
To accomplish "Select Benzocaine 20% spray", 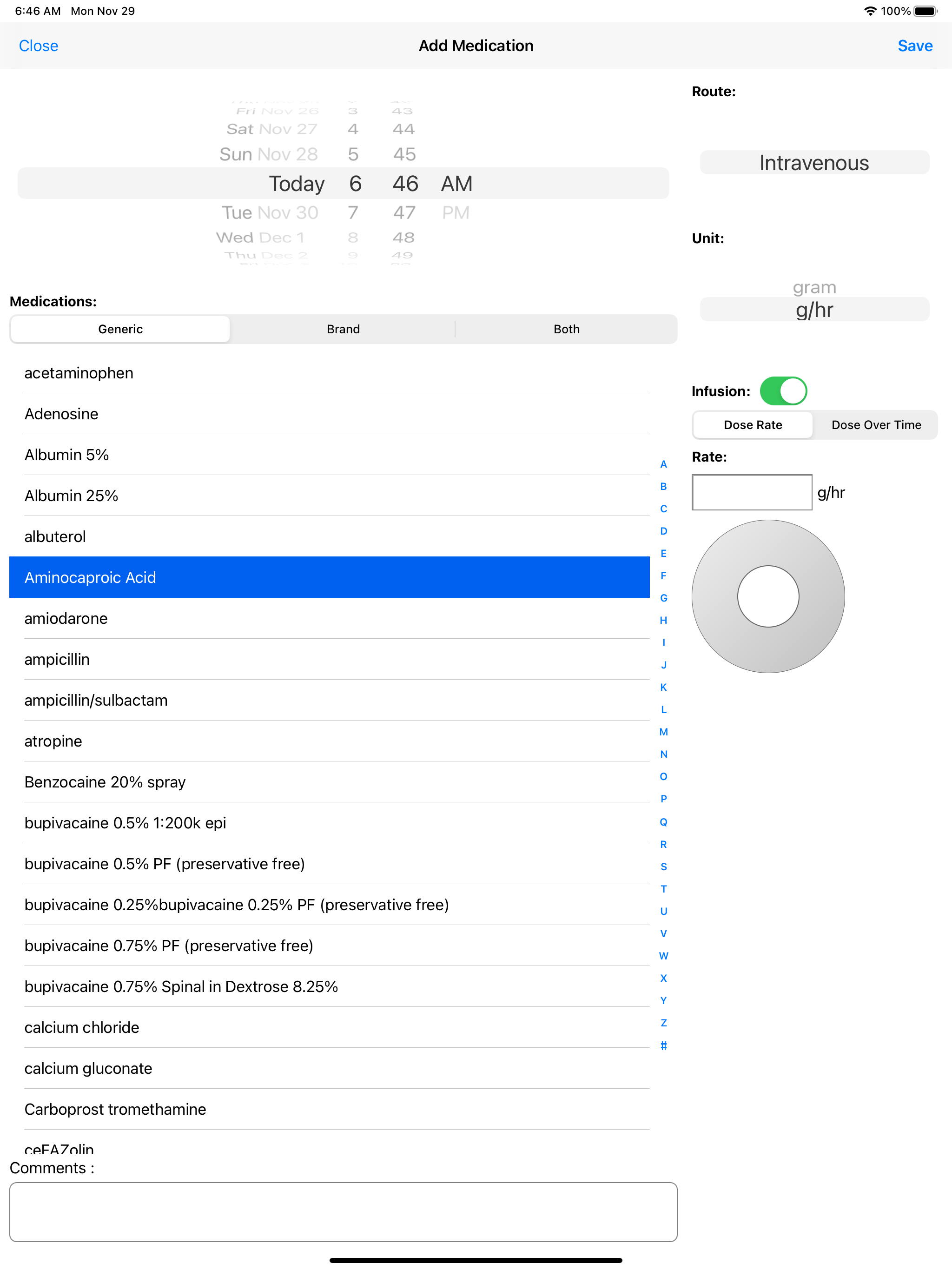I will [x=330, y=781].
